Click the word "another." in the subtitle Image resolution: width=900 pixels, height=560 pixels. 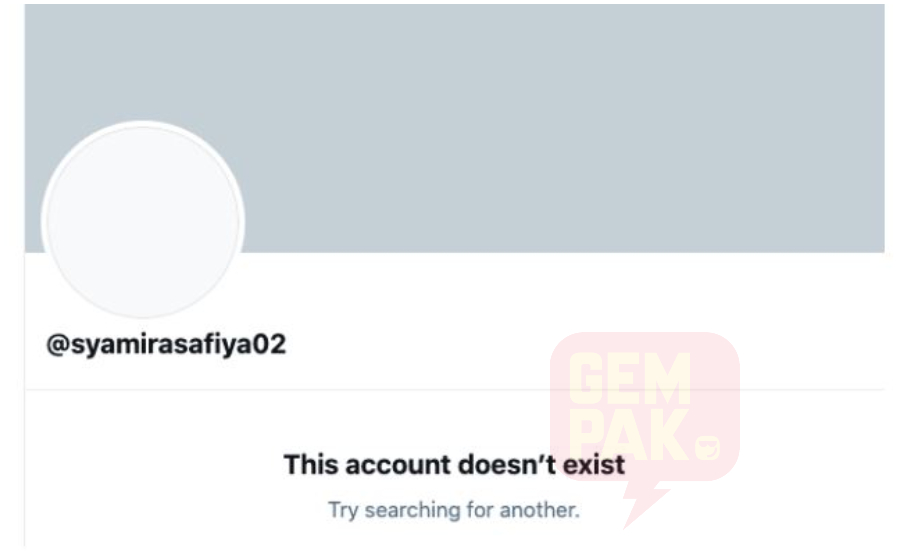(540, 510)
